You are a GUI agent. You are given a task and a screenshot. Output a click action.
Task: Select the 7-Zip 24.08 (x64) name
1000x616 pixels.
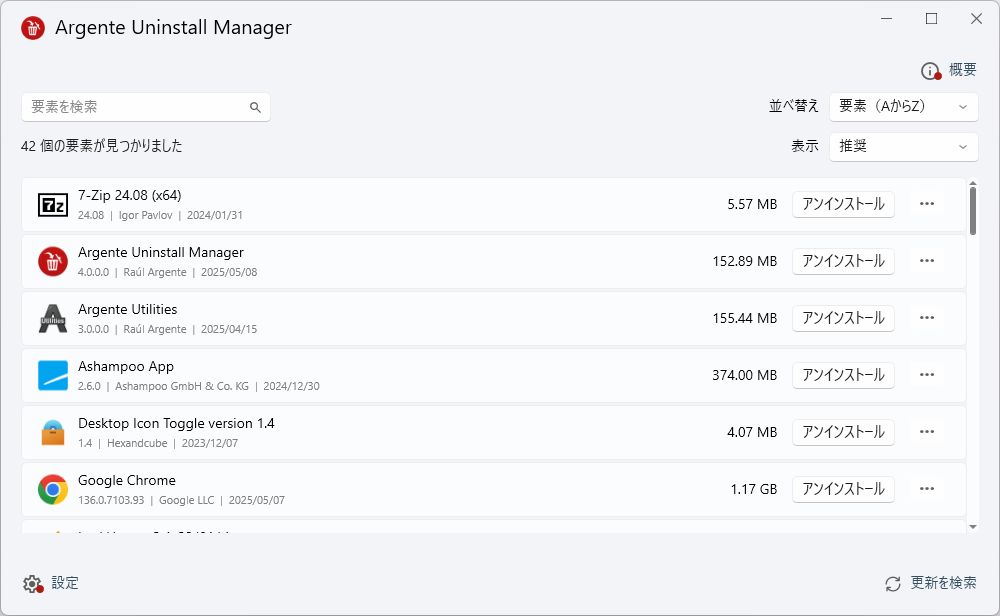point(129,195)
